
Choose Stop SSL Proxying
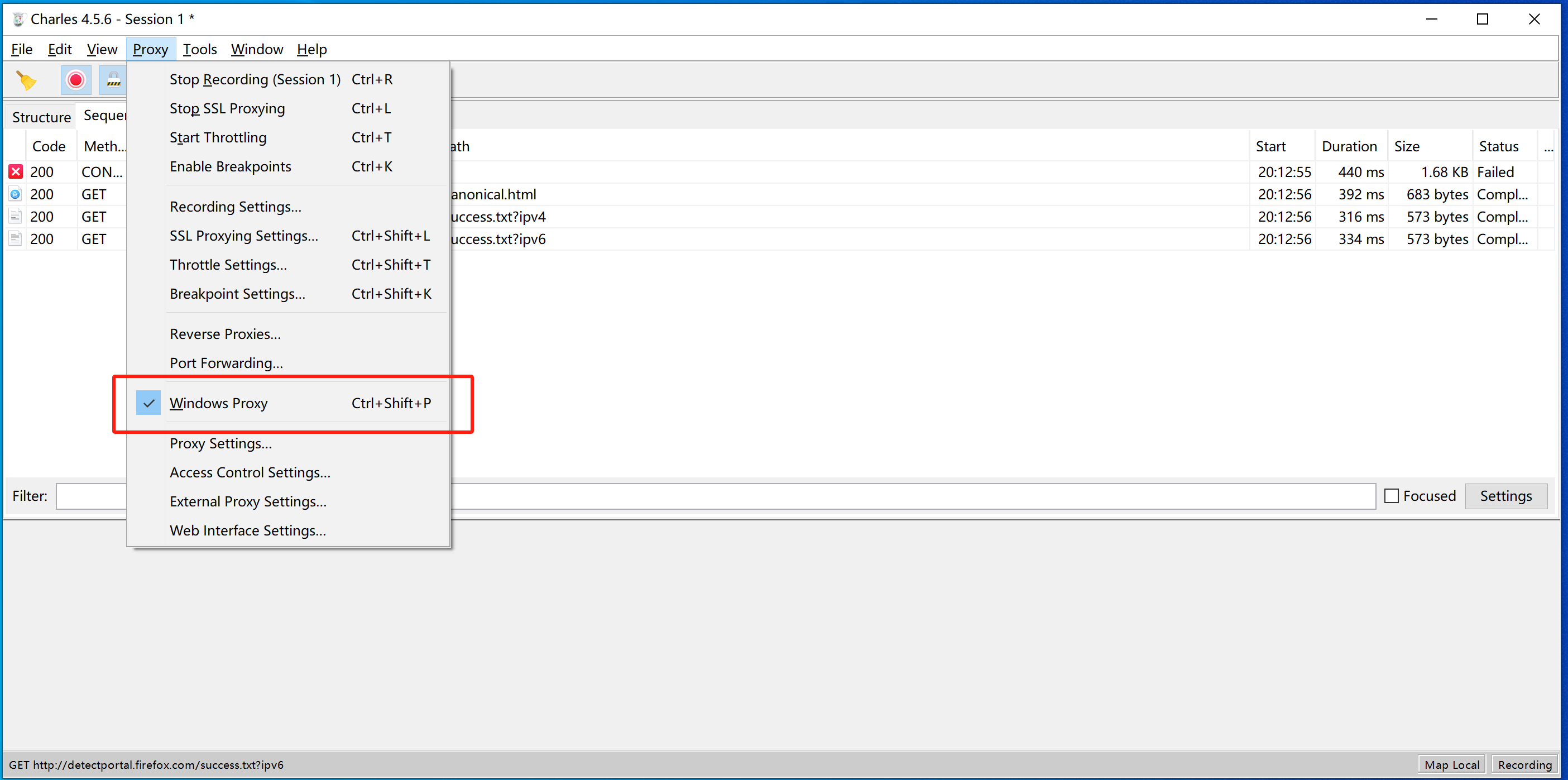click(x=289, y=108)
